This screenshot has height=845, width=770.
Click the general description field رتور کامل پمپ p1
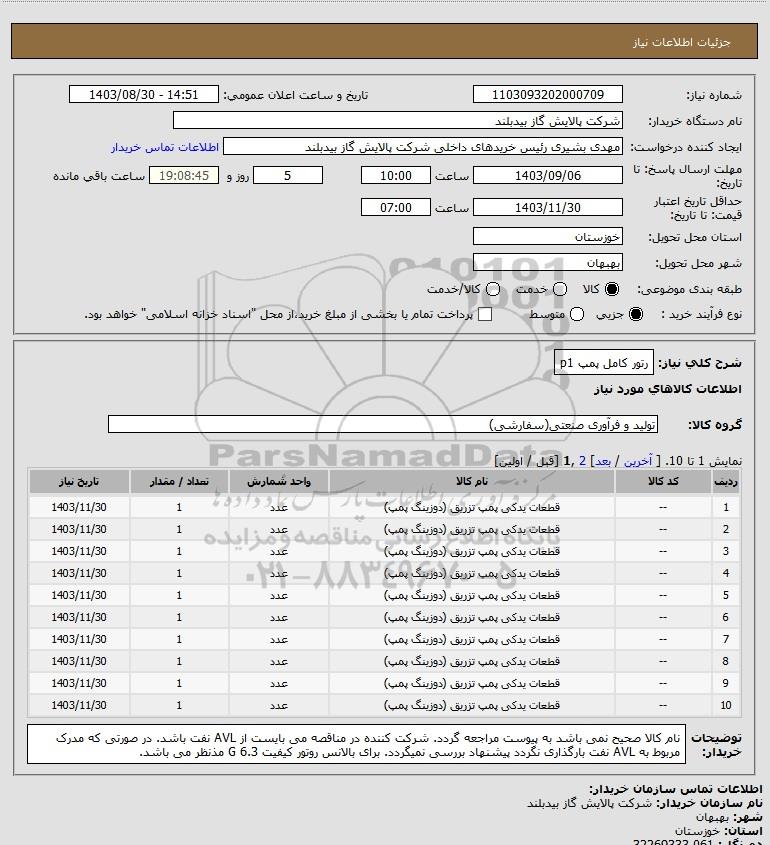pyautogui.click(x=603, y=363)
